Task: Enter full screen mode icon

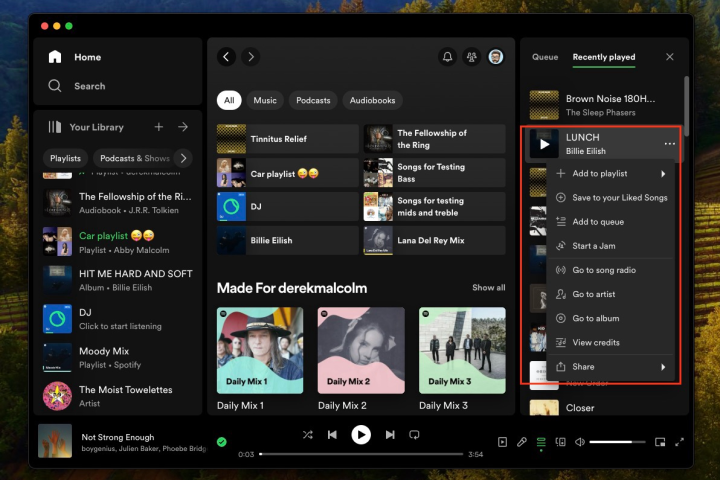Action: 680,442
